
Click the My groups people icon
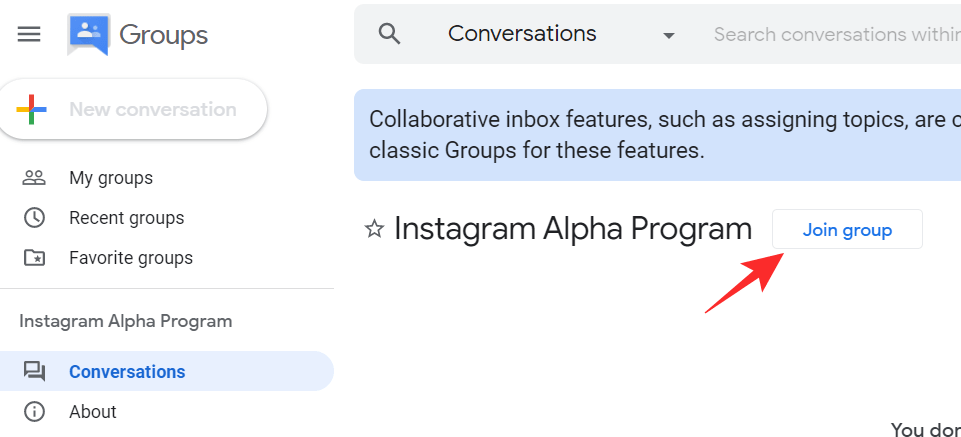point(34,178)
